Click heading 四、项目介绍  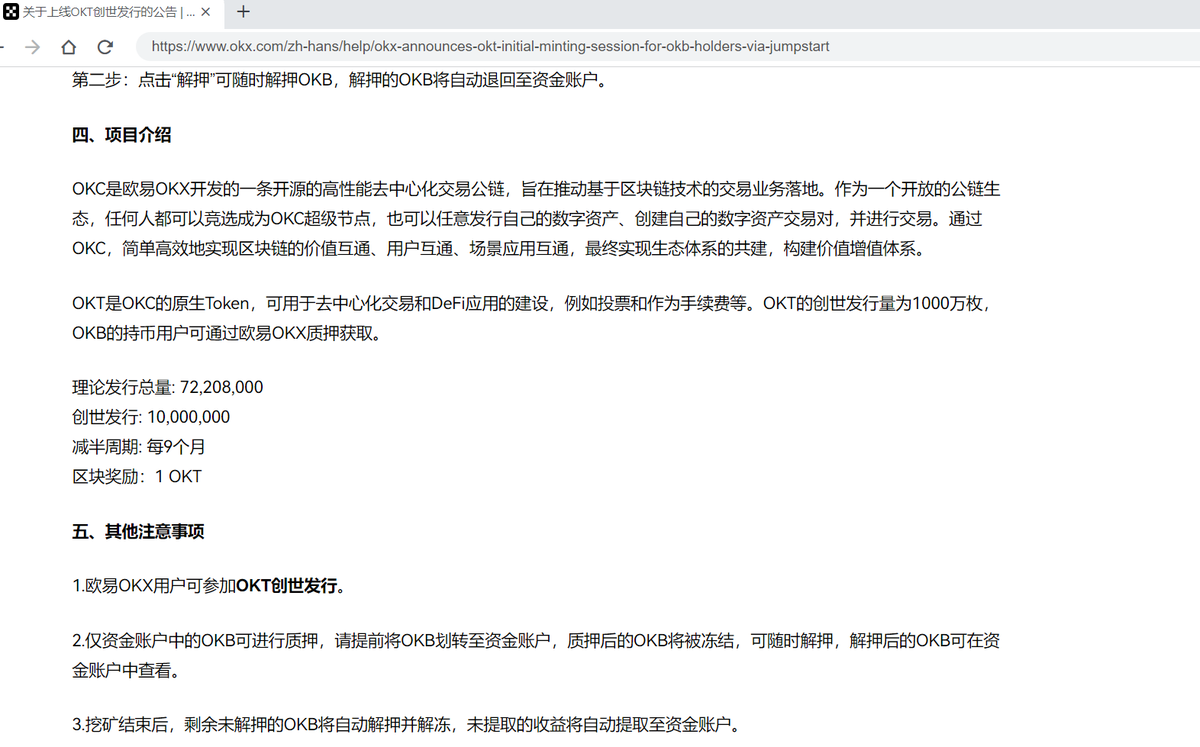(121, 136)
